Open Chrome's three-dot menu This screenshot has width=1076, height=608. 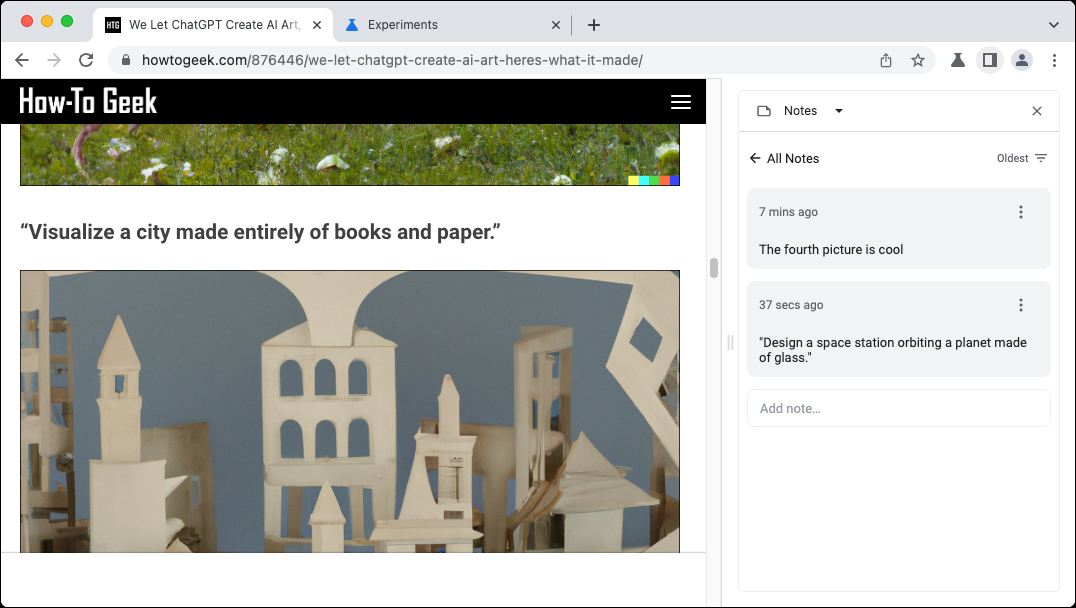tap(1054, 60)
